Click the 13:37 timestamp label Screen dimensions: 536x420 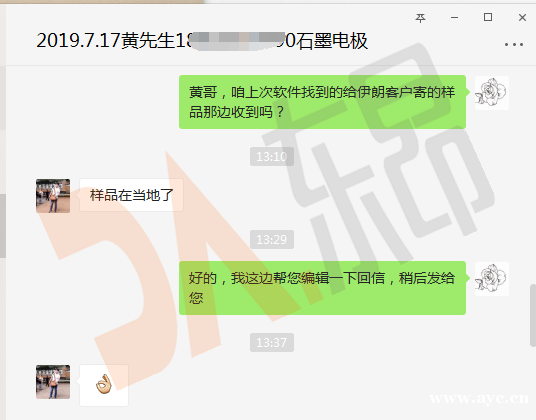coord(272,342)
